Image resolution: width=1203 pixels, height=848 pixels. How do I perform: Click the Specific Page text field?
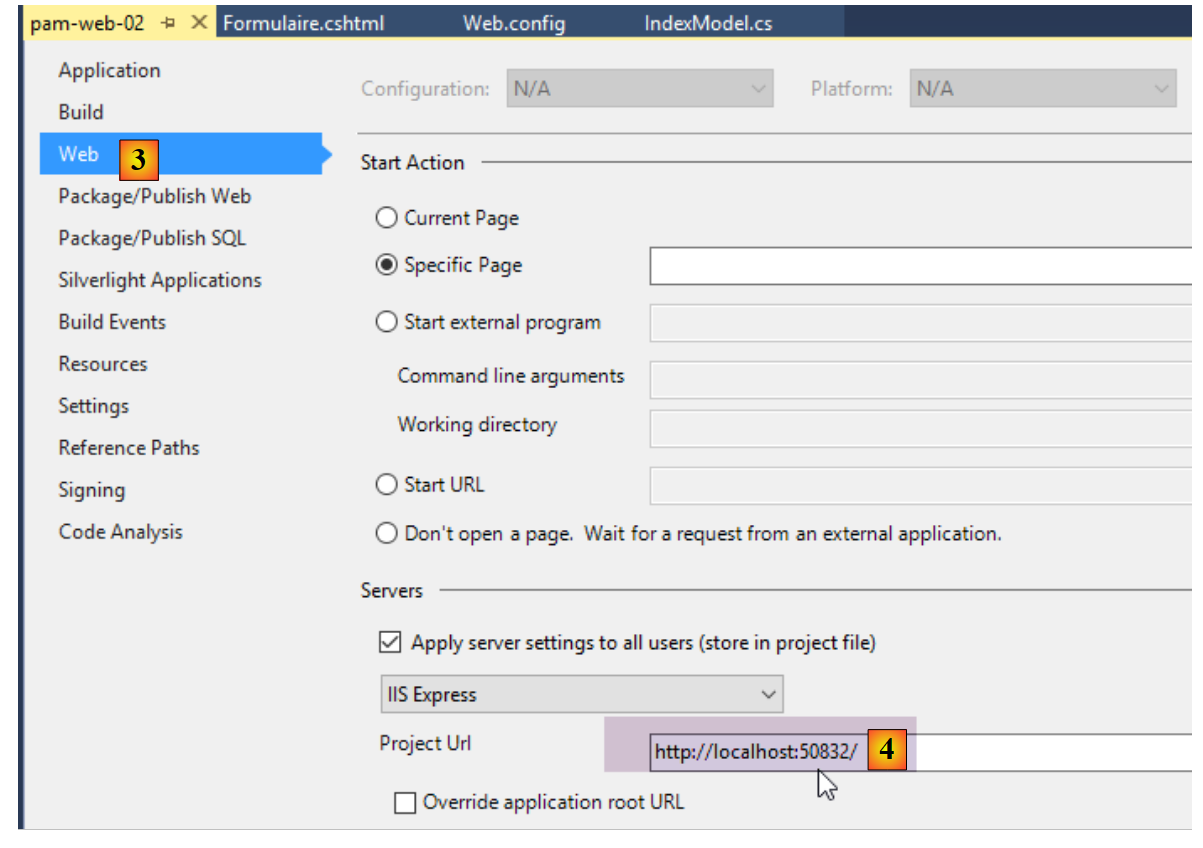pos(920,266)
